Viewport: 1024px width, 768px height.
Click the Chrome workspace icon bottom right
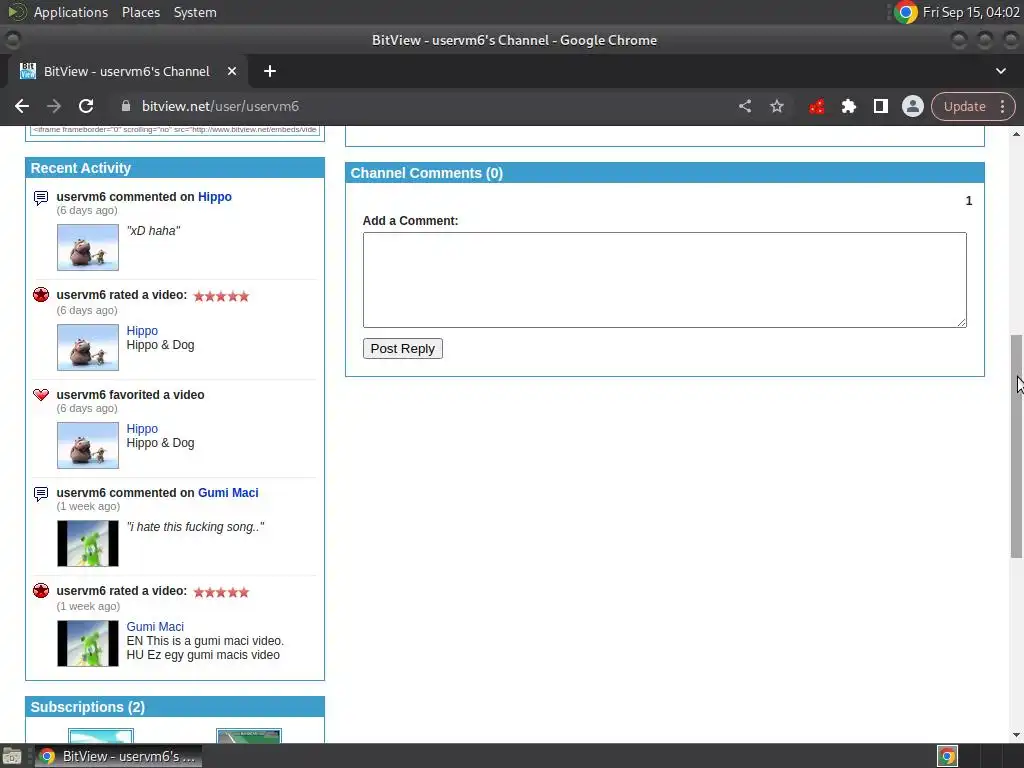coord(947,756)
